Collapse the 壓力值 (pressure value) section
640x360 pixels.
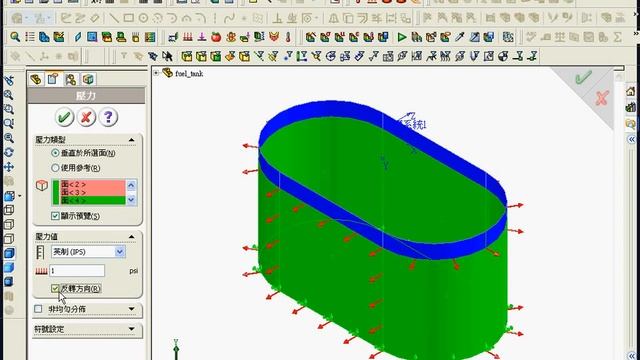pyautogui.click(x=131, y=237)
